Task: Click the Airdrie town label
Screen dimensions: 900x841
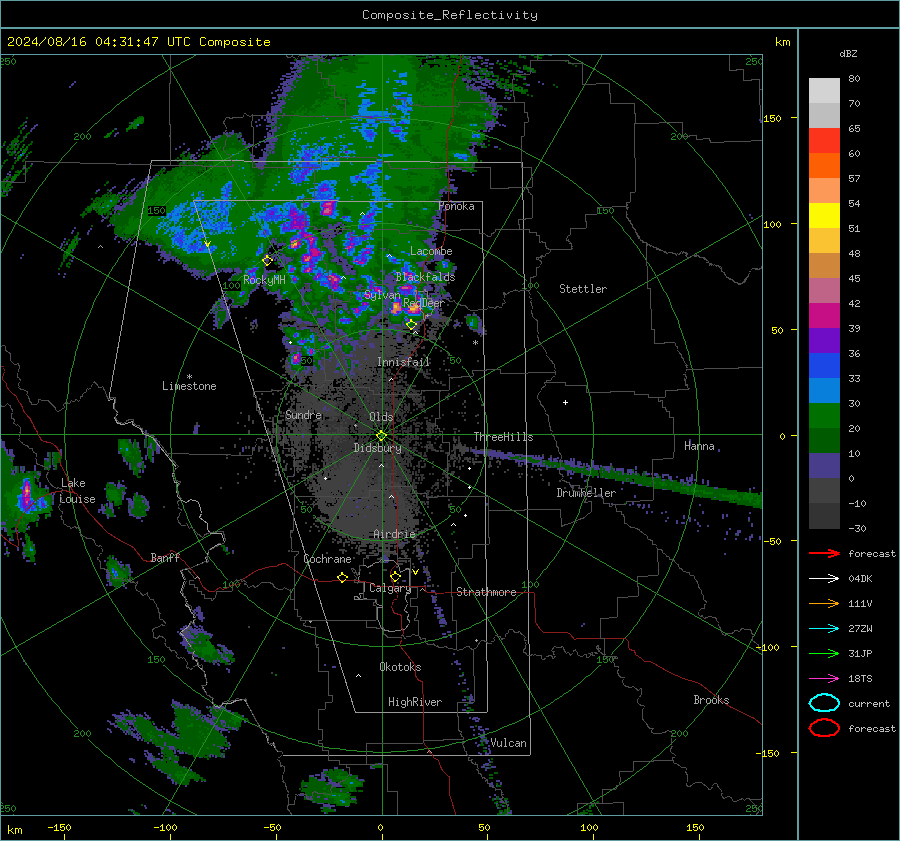Action: [394, 534]
